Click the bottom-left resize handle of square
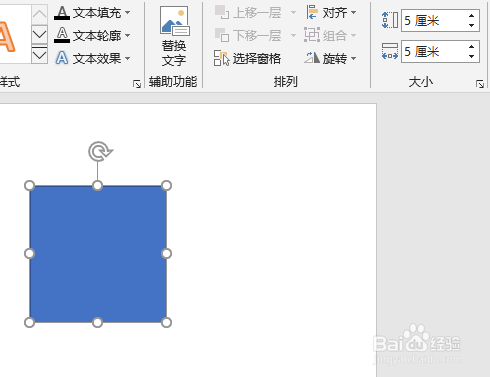The image size is (490, 377). pos(30,322)
